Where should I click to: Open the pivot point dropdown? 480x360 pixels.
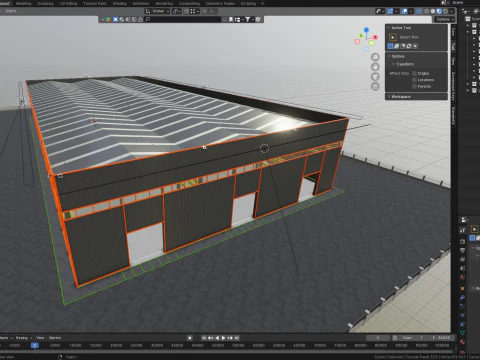click(x=176, y=11)
